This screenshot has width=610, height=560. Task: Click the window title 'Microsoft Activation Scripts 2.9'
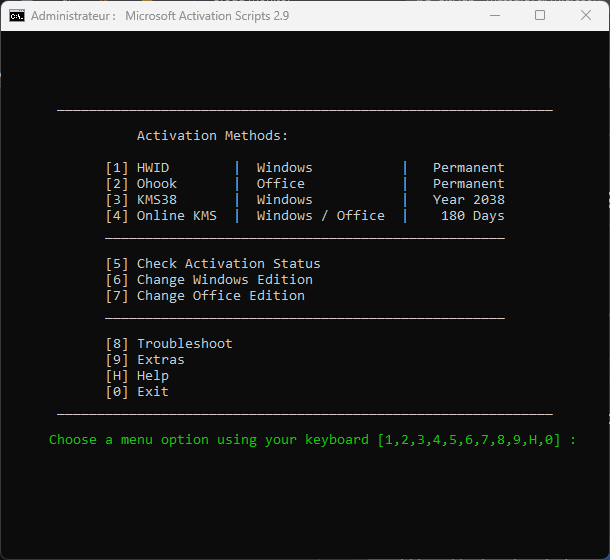click(207, 16)
